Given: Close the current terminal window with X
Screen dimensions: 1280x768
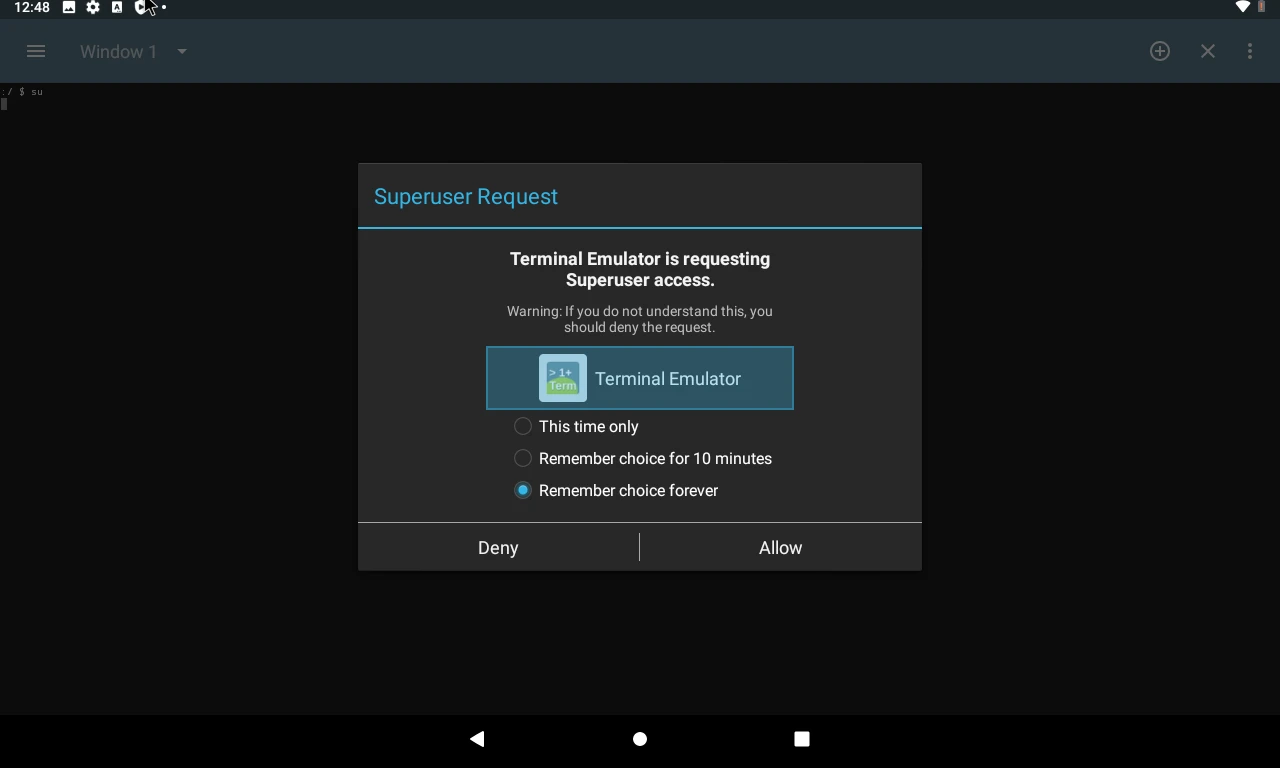Looking at the screenshot, I should pos(1208,51).
